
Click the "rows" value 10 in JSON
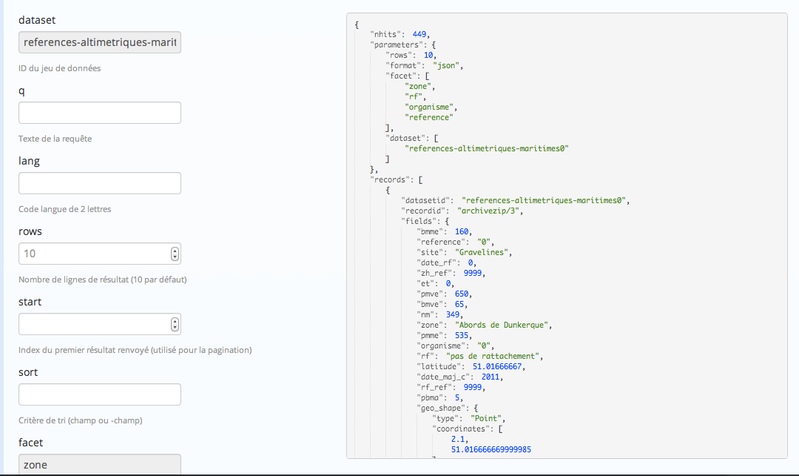click(428, 55)
